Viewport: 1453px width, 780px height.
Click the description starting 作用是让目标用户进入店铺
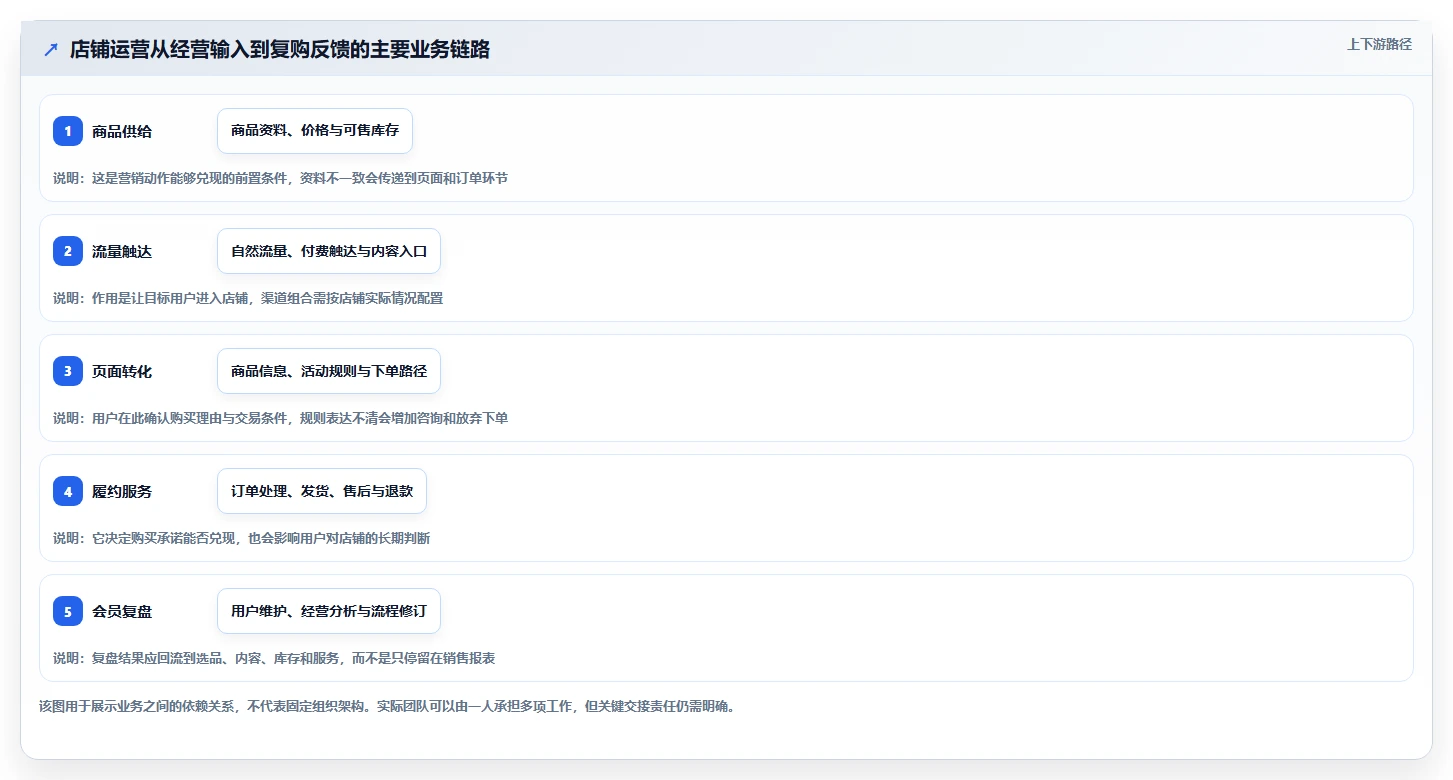point(248,298)
